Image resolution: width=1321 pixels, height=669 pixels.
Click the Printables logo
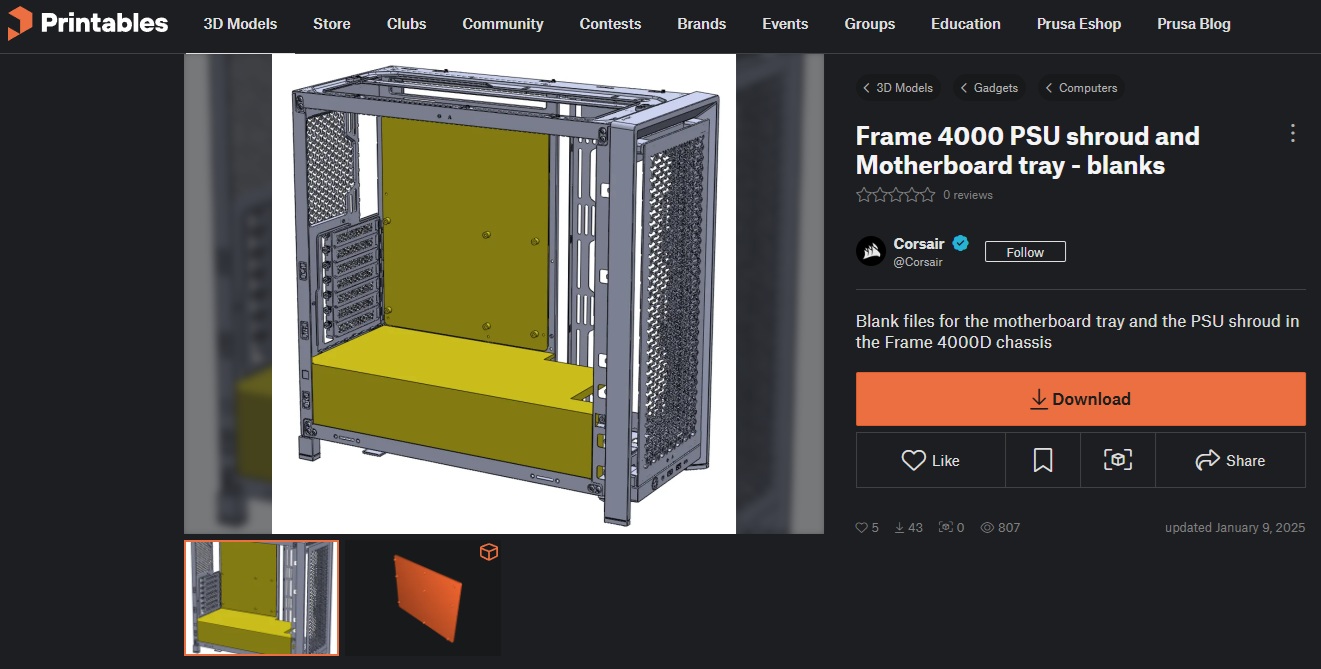click(x=88, y=23)
